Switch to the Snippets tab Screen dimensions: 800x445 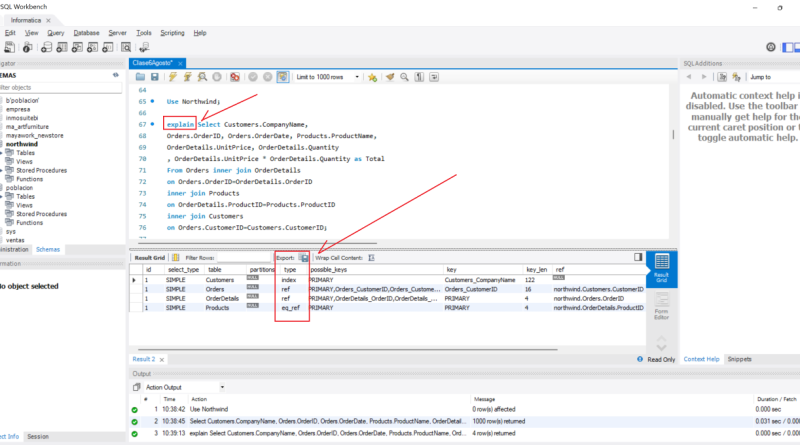coord(739,359)
